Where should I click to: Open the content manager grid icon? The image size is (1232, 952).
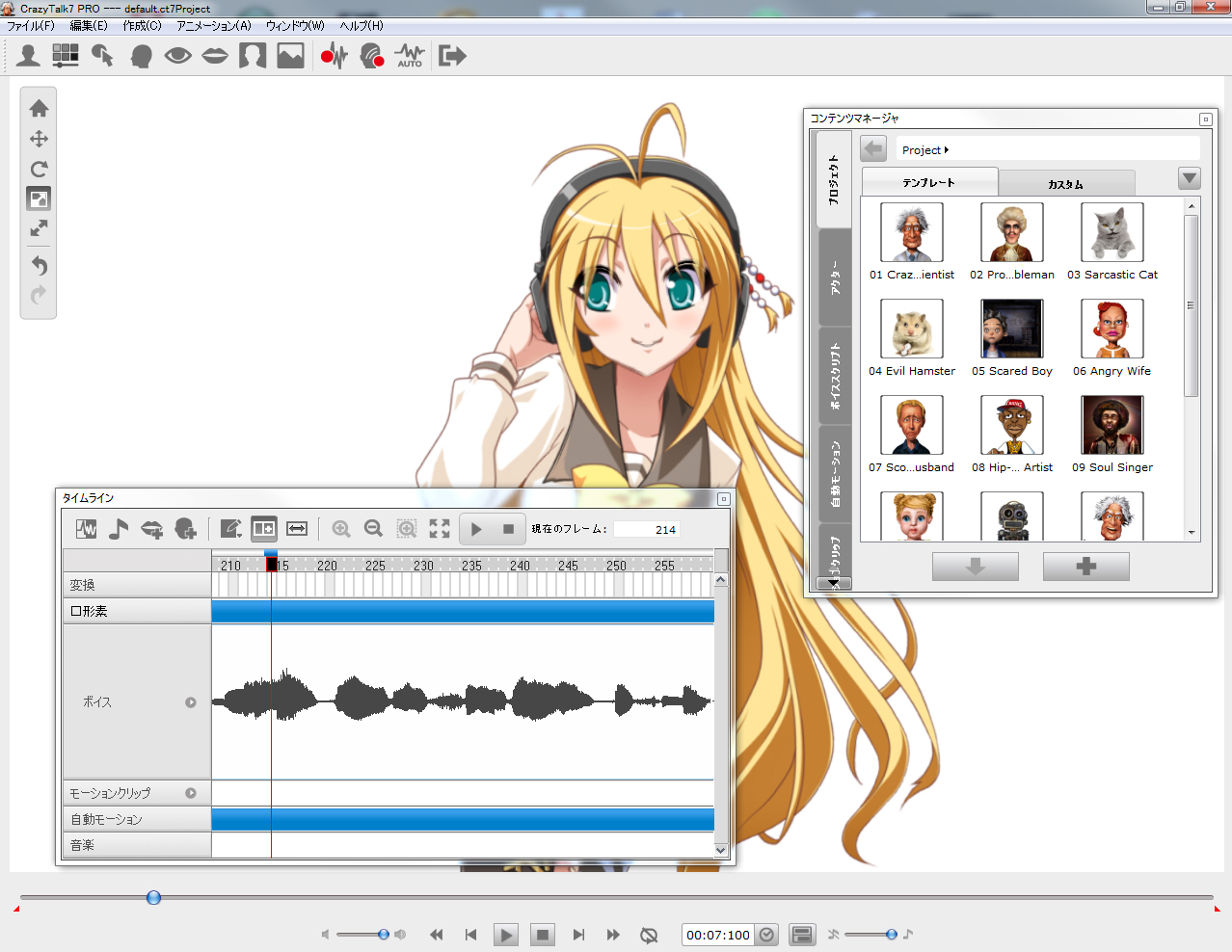click(x=66, y=56)
